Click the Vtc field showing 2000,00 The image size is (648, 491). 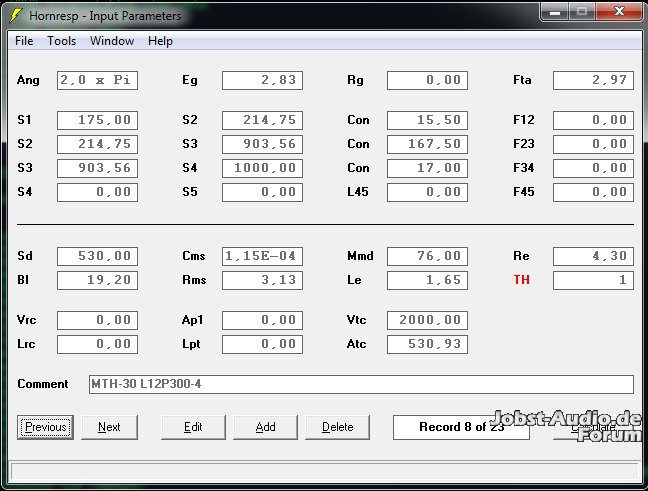pos(427,320)
